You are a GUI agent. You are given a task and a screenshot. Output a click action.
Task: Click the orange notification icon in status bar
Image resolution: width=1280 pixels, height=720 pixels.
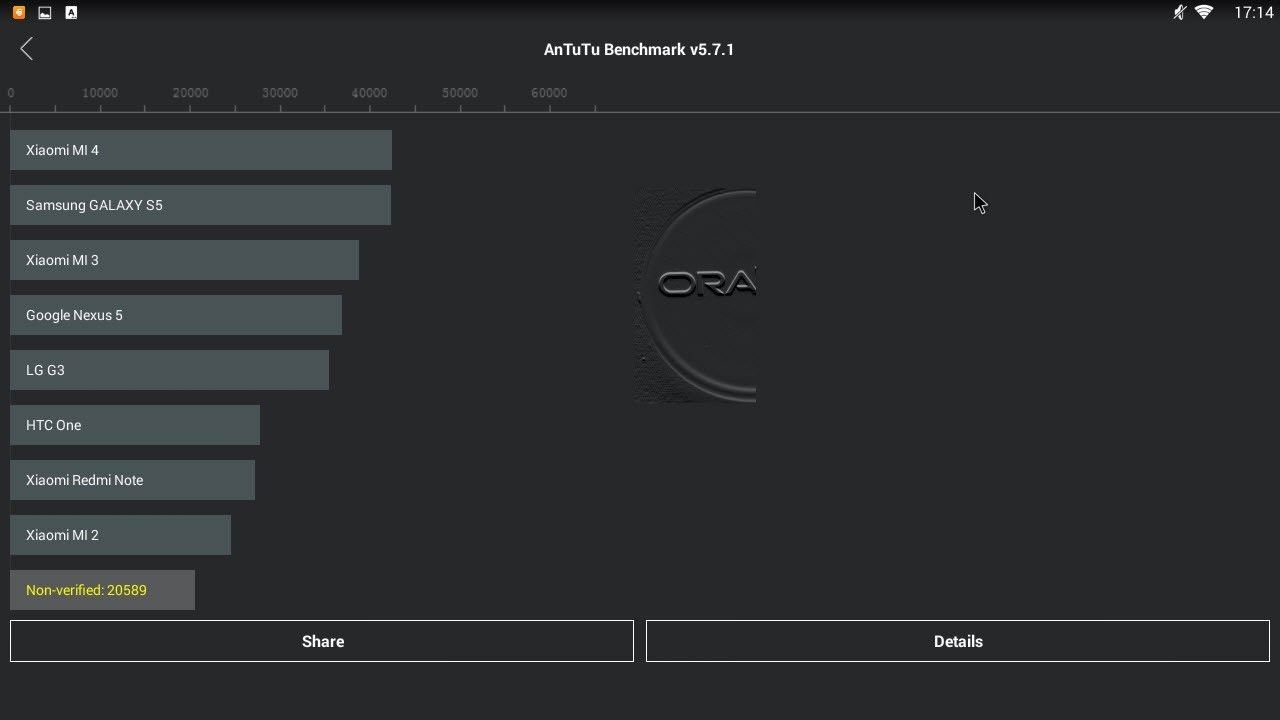pyautogui.click(x=18, y=13)
